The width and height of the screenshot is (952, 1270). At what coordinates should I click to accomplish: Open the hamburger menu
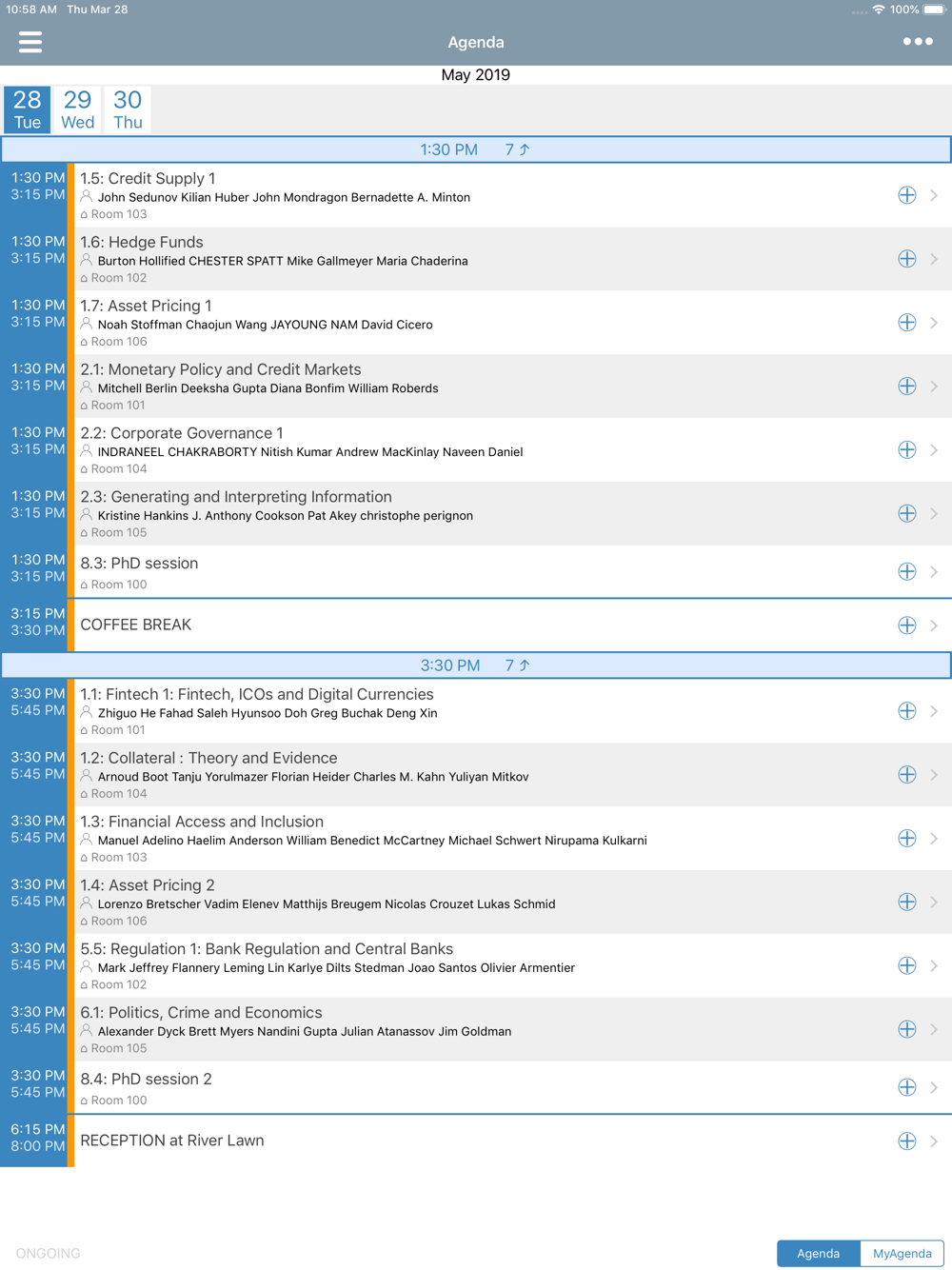coord(30,42)
